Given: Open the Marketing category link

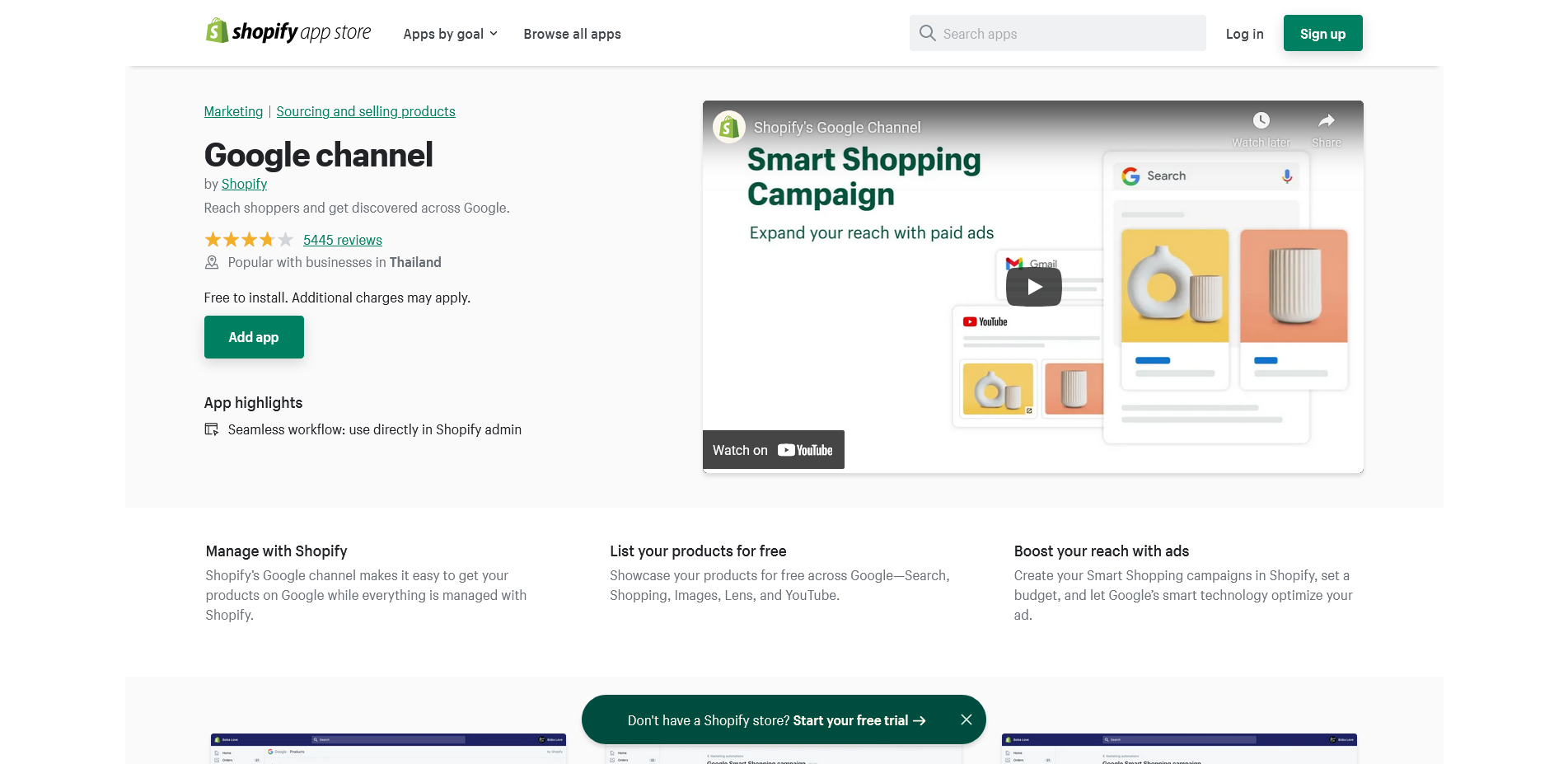Looking at the screenshot, I should 233,111.
